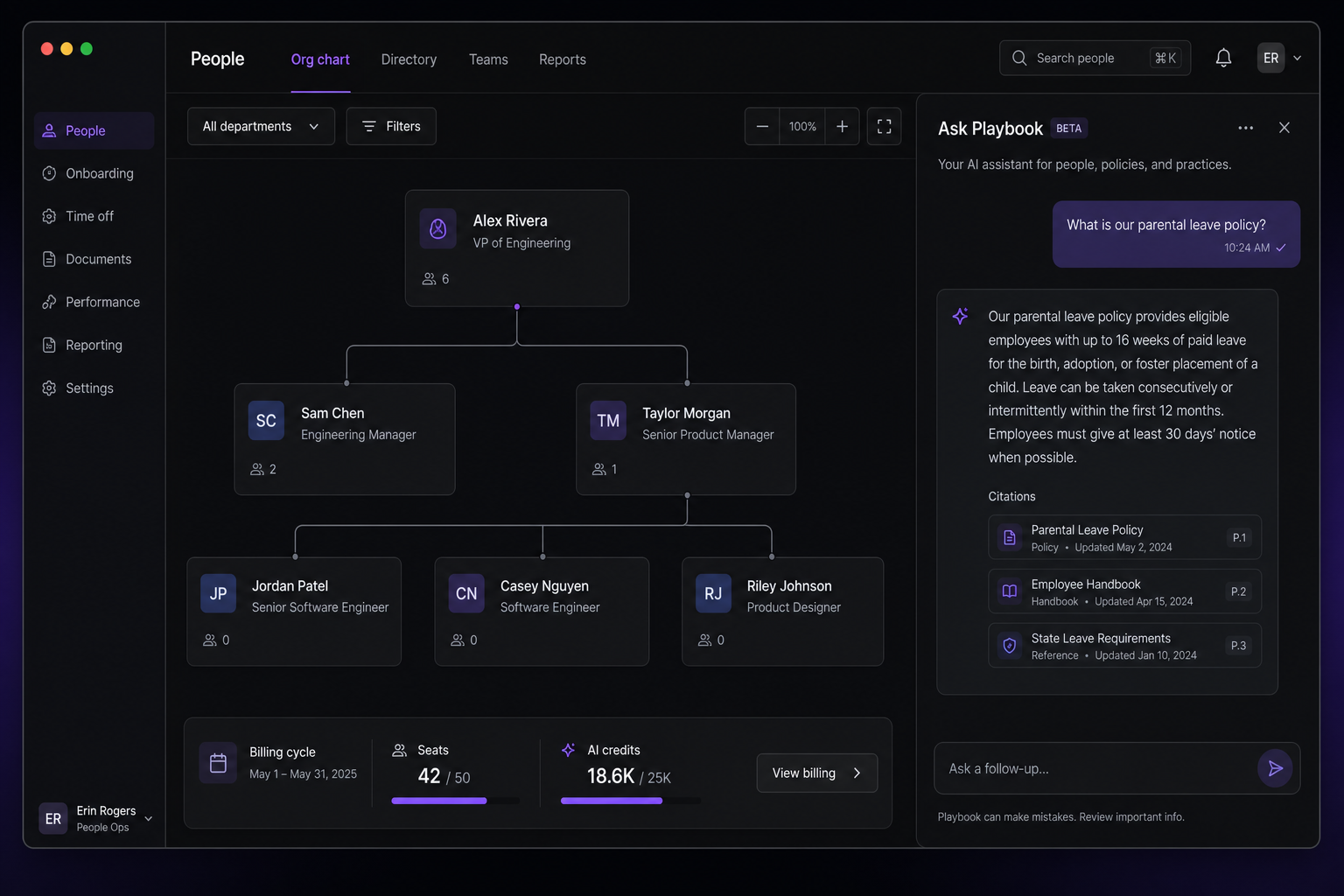Click the Employee Handbook book icon
This screenshot has height=896, width=1344.
tap(1010, 591)
